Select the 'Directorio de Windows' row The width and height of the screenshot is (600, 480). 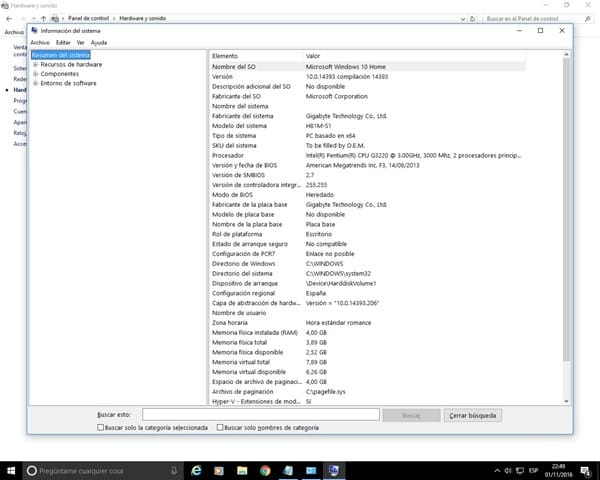pyautogui.click(x=367, y=264)
